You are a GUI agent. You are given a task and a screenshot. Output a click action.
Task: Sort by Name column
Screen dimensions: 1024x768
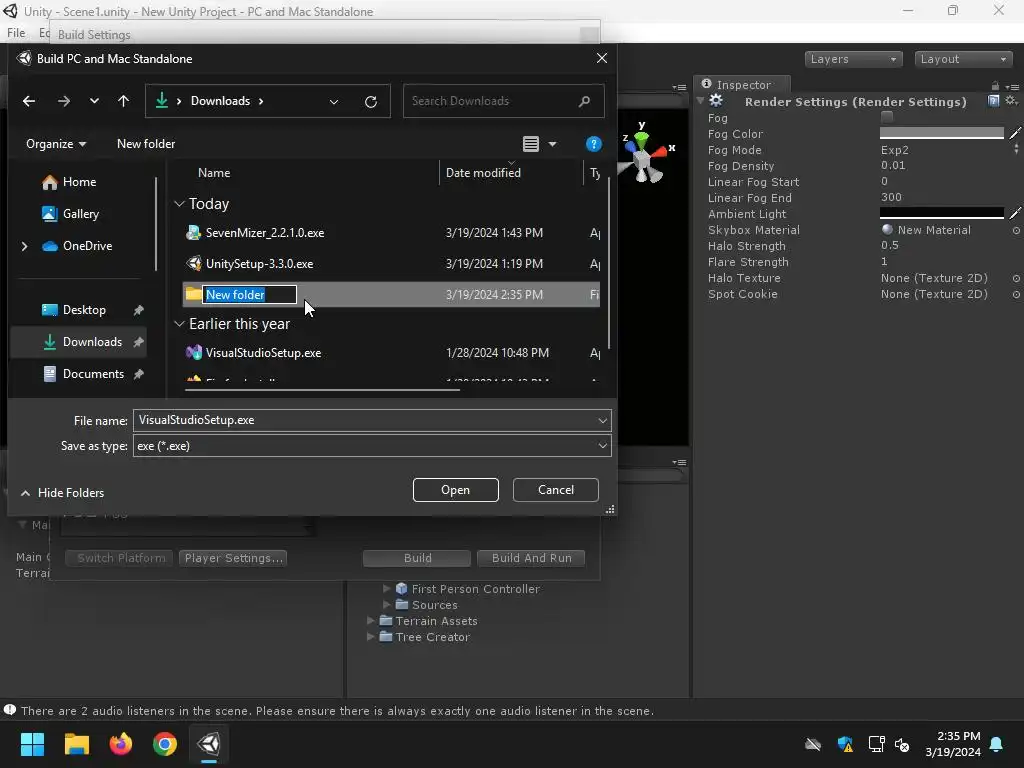214,173
